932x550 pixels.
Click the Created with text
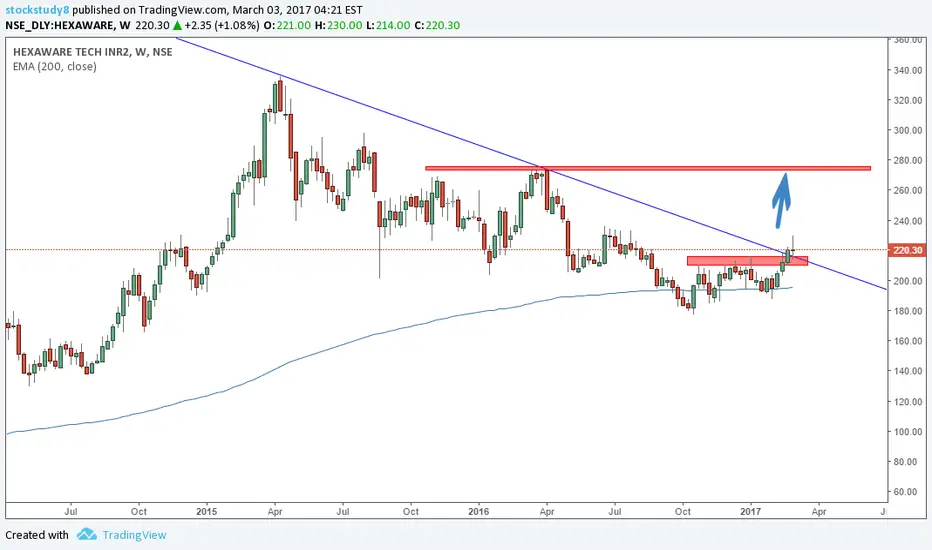37,535
